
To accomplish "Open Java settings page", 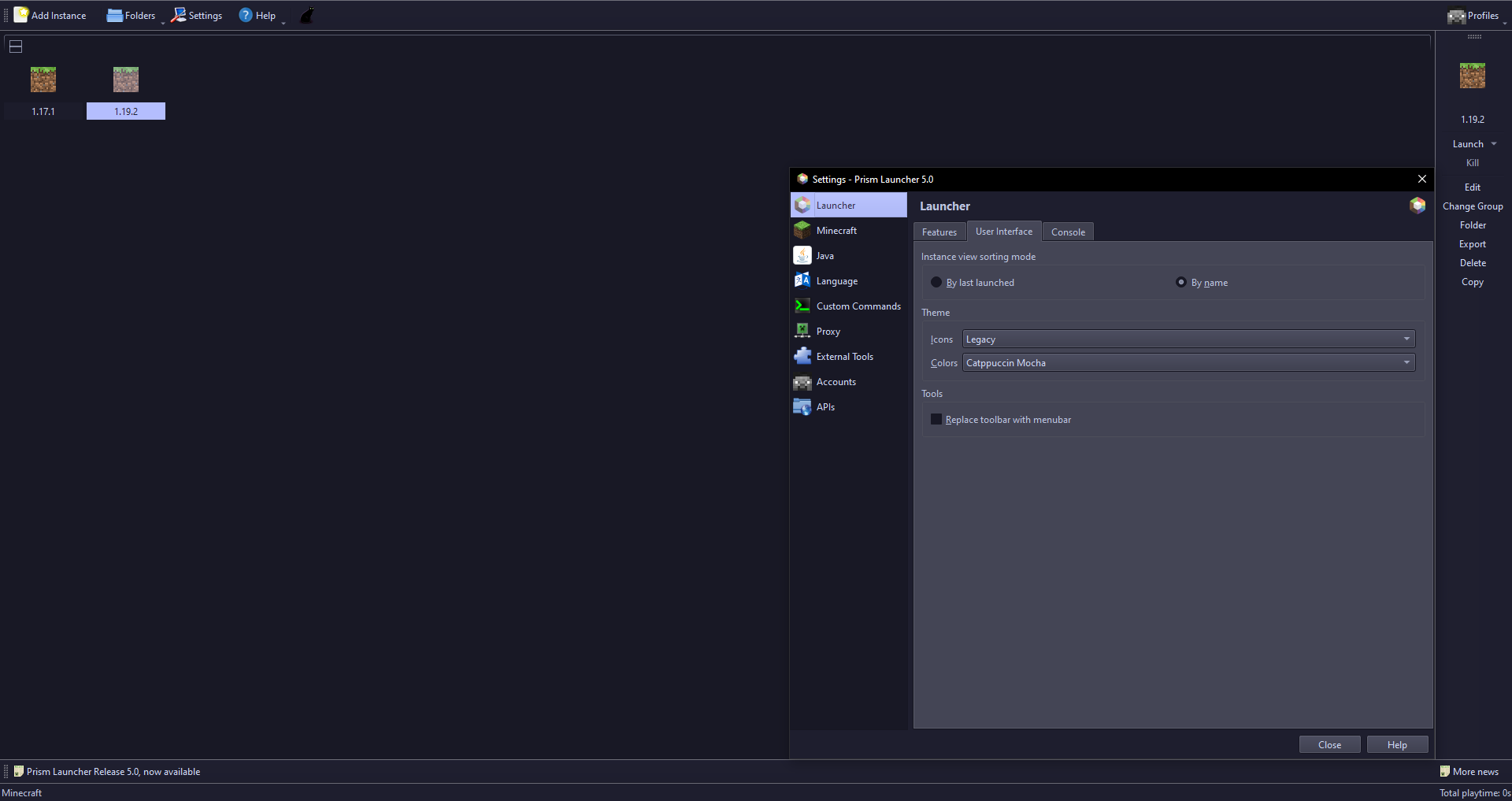I will [849, 255].
